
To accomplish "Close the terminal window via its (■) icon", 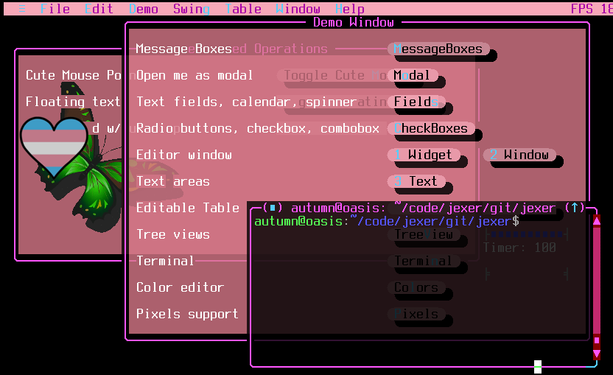I will coord(272,208).
